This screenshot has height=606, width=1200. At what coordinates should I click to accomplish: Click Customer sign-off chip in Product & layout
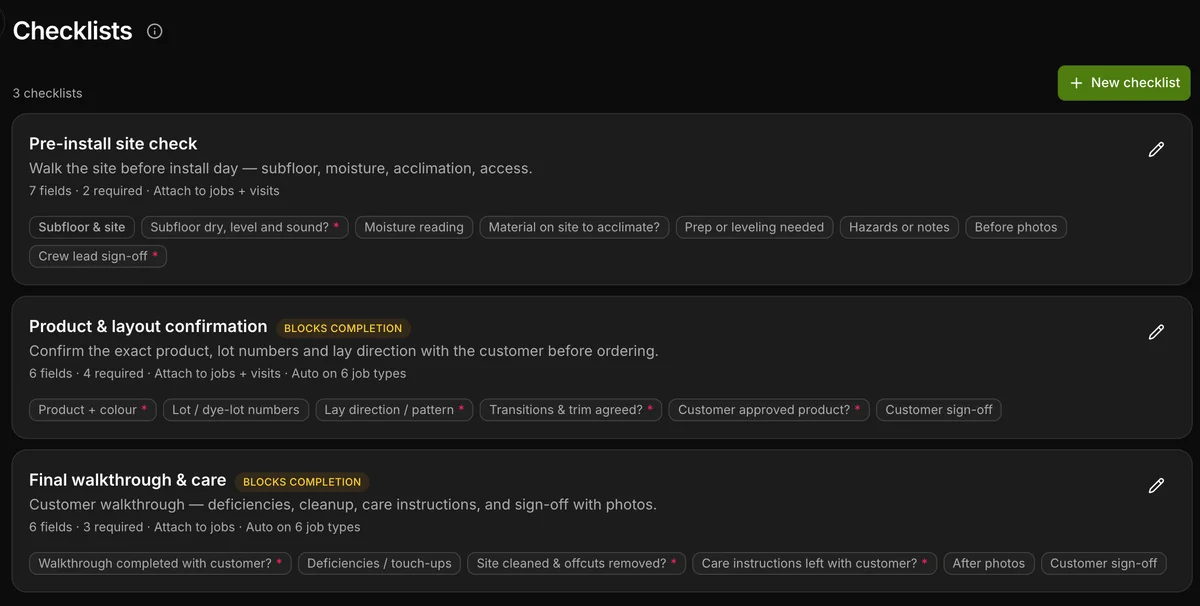tap(939, 410)
